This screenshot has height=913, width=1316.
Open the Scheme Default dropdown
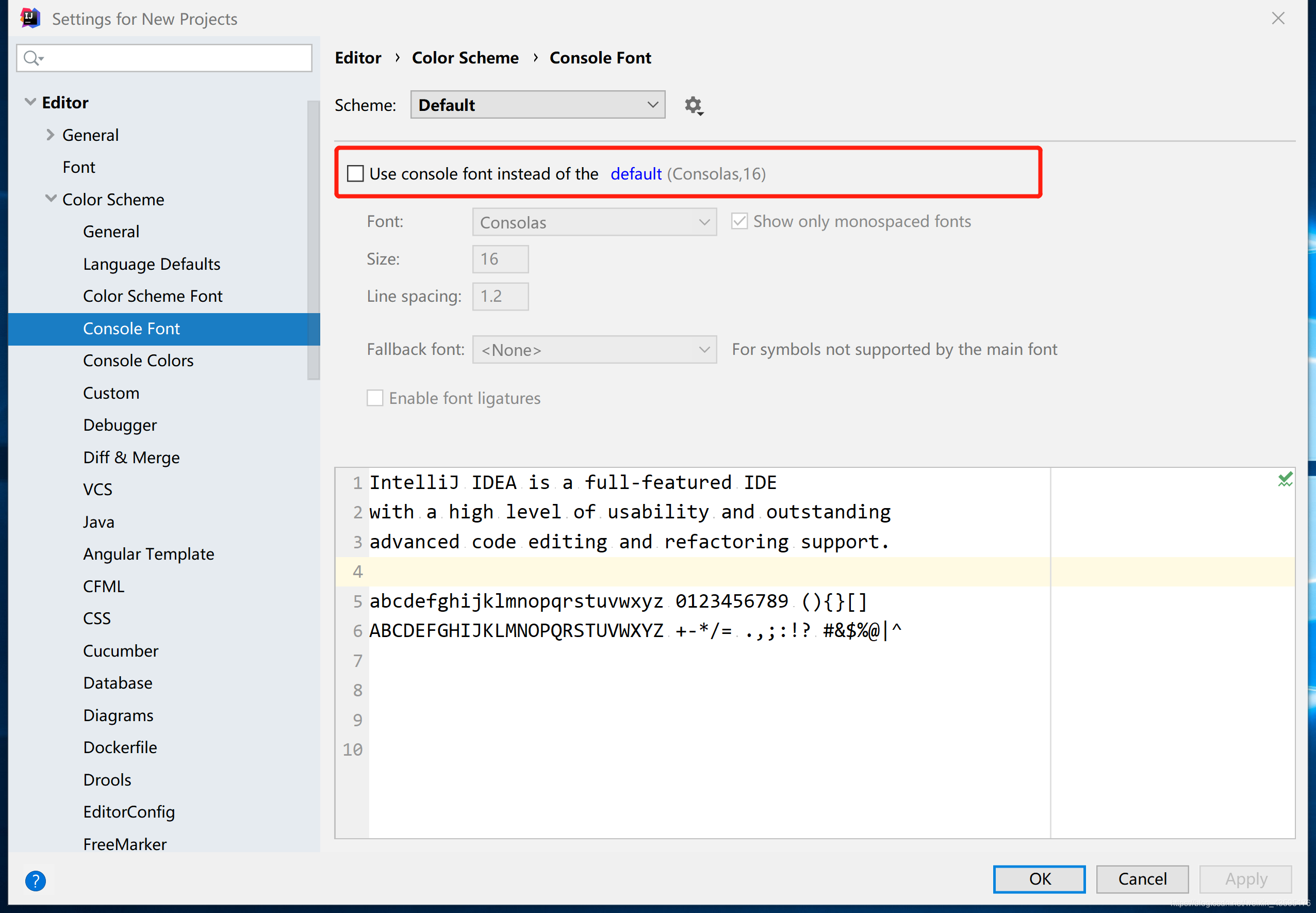click(537, 105)
